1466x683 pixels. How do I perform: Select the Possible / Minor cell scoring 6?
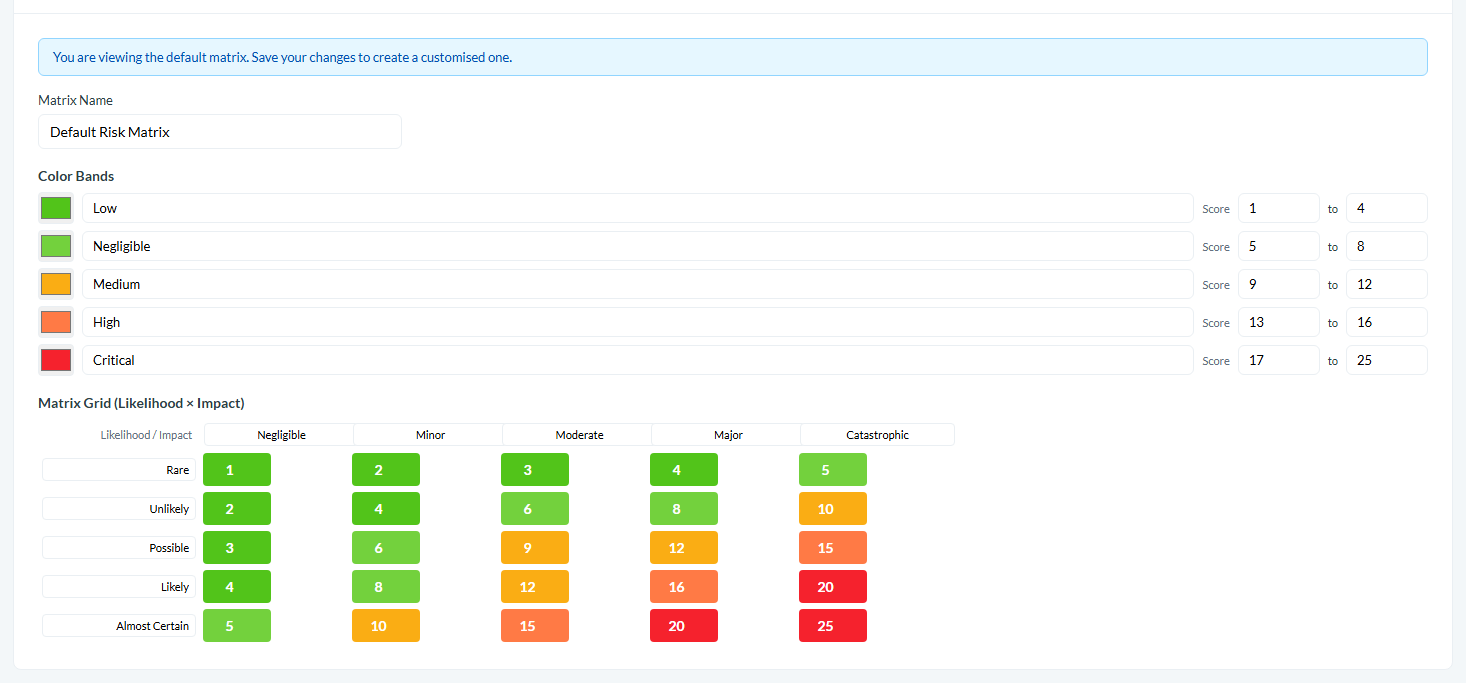(386, 548)
